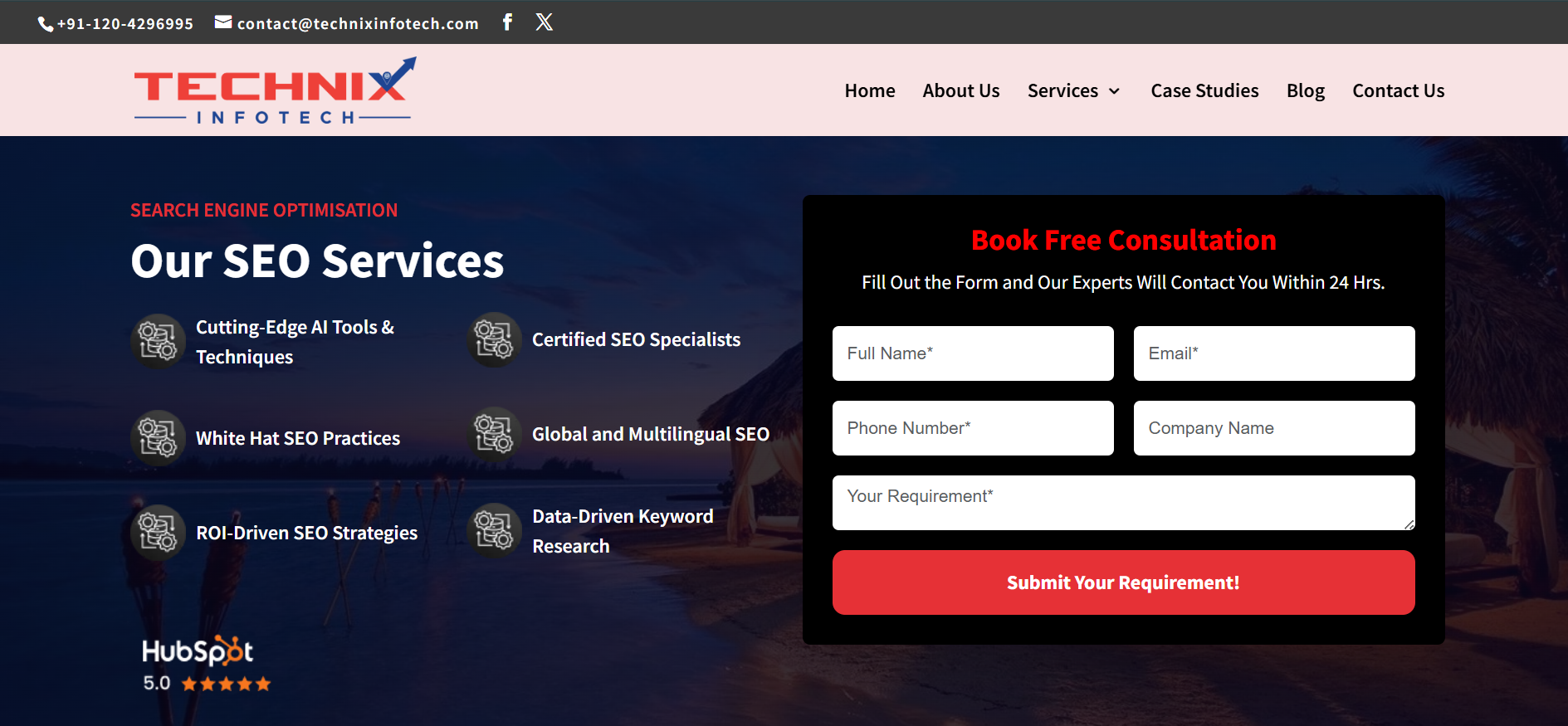The width and height of the screenshot is (1568, 726).
Task: Focus the Full Name input field
Action: [x=973, y=353]
